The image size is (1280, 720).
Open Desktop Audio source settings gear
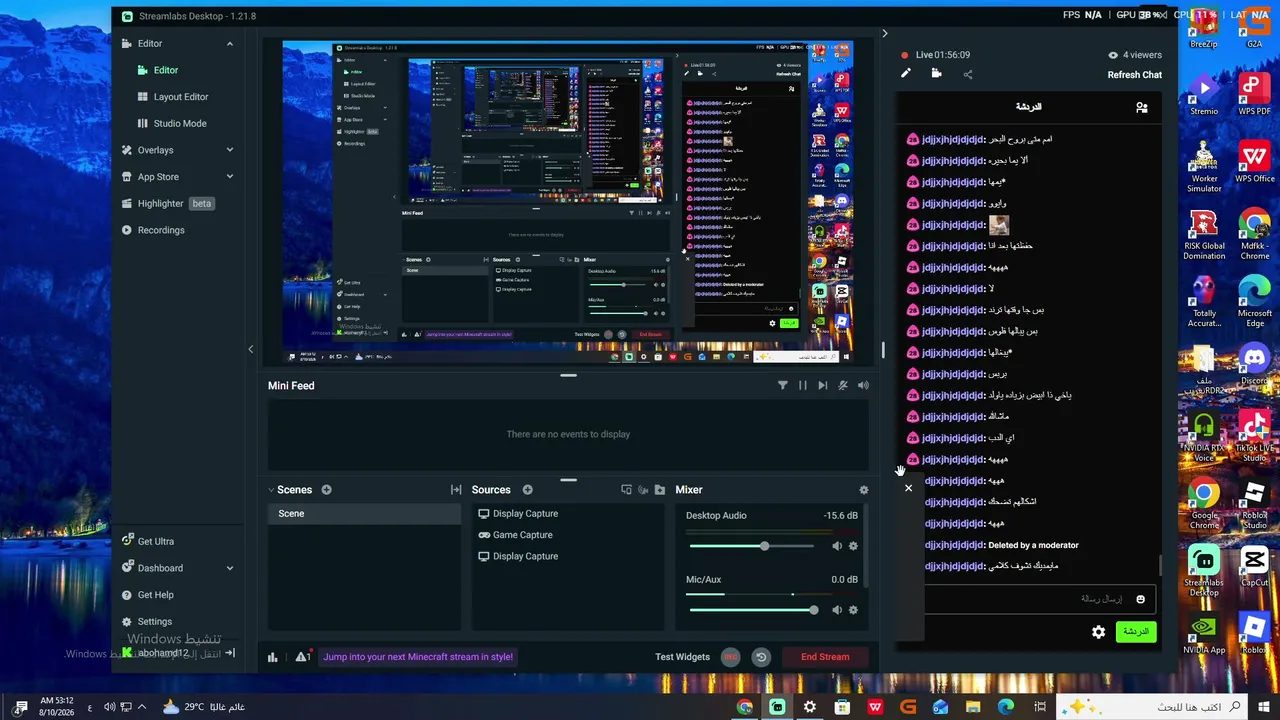[853, 546]
